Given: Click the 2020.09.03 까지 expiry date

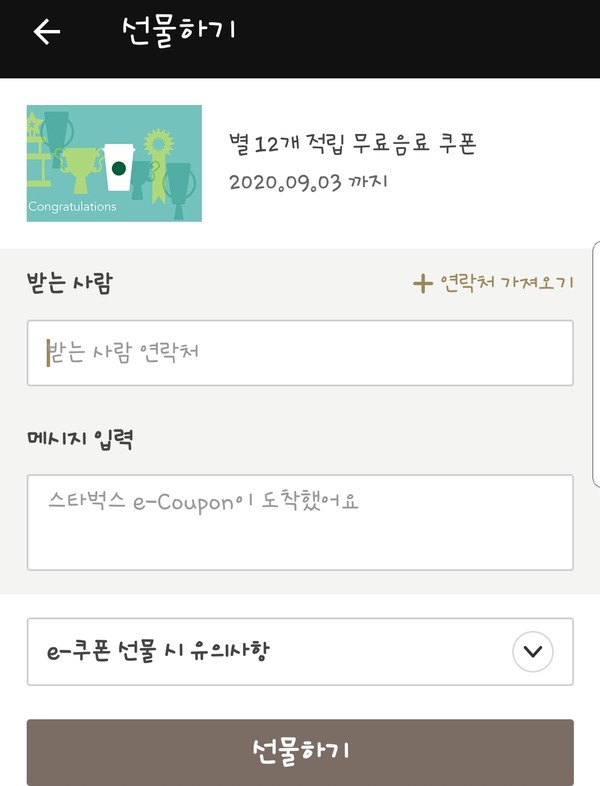Looking at the screenshot, I should pos(308,182).
